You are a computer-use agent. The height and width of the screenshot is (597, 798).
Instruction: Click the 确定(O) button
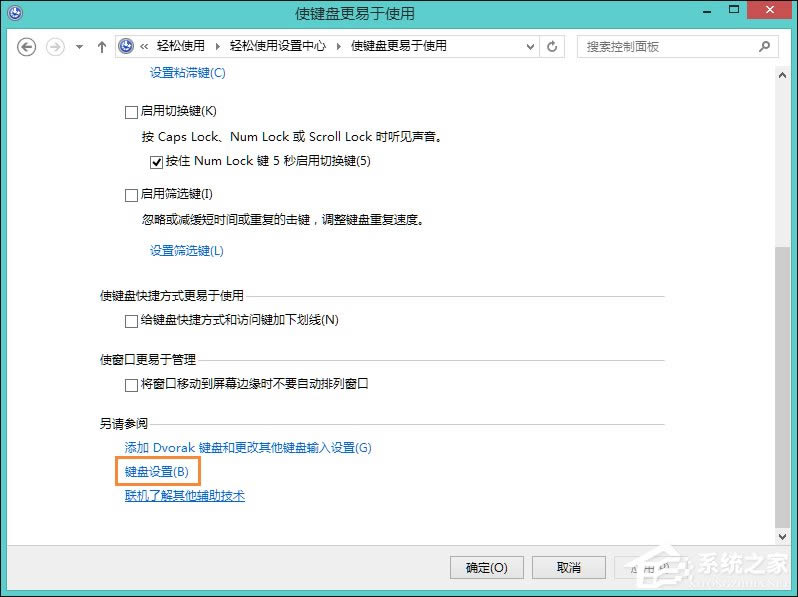coord(487,567)
